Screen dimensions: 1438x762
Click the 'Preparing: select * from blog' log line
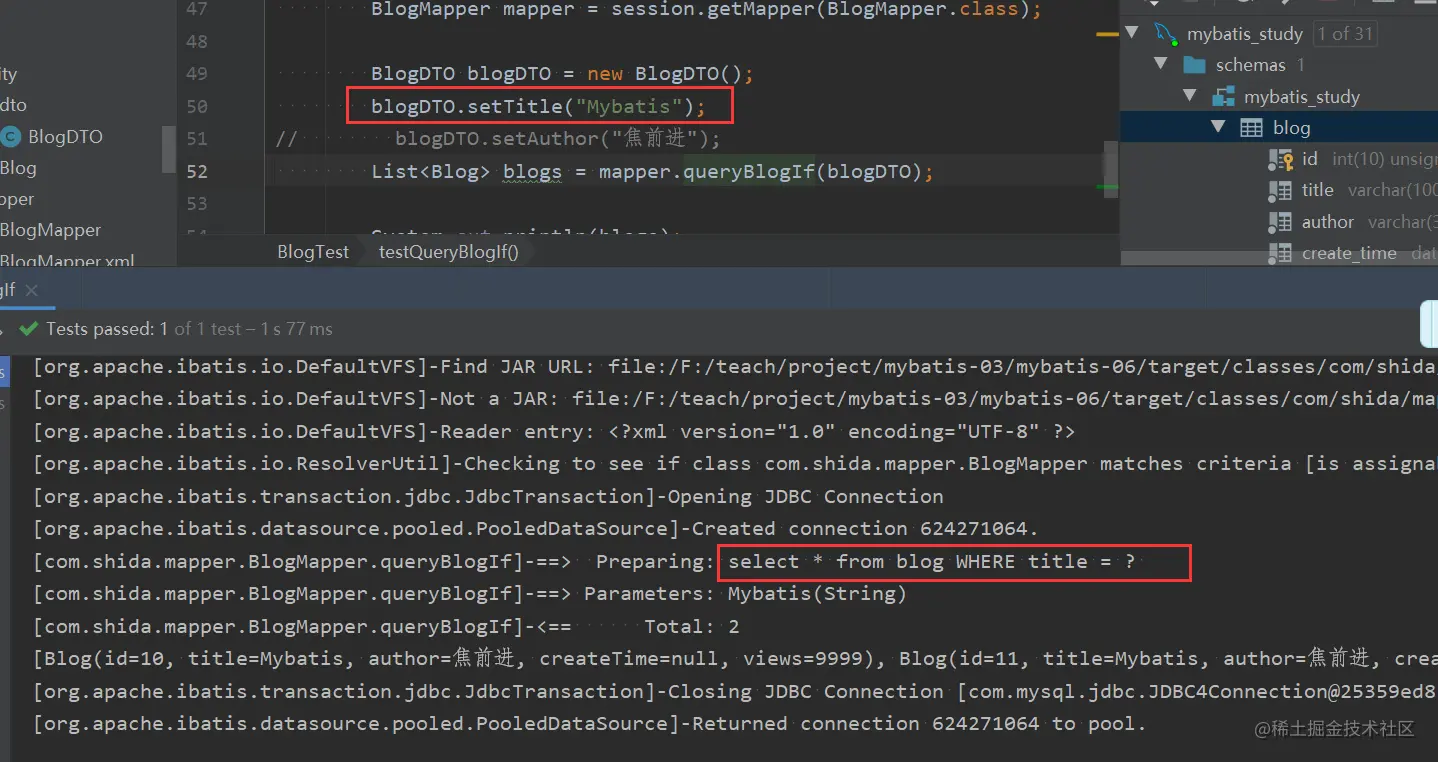(585, 562)
